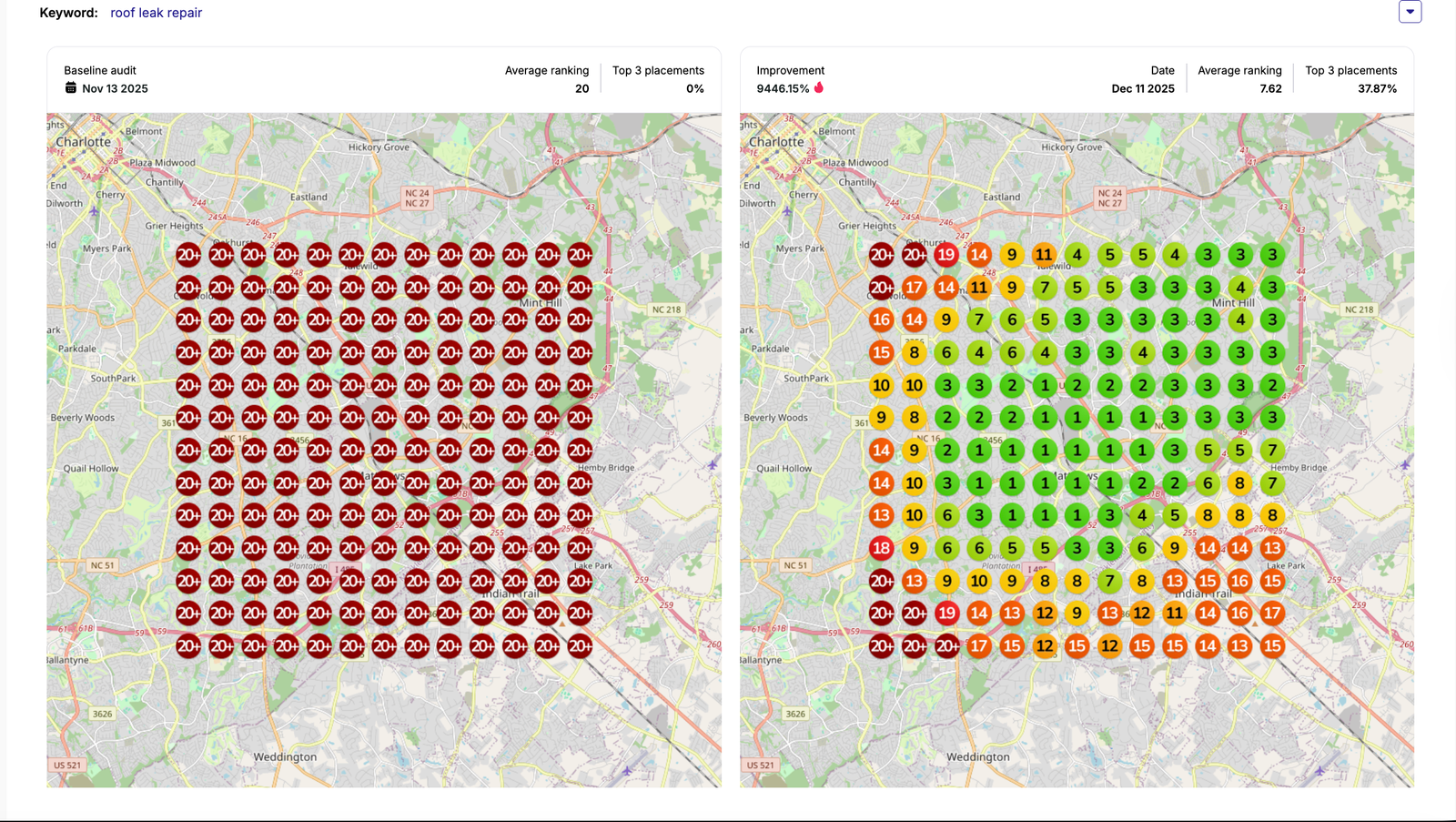Click 'Charlotte' label on the improvement map
The height and width of the screenshot is (822, 1456).
point(776,142)
